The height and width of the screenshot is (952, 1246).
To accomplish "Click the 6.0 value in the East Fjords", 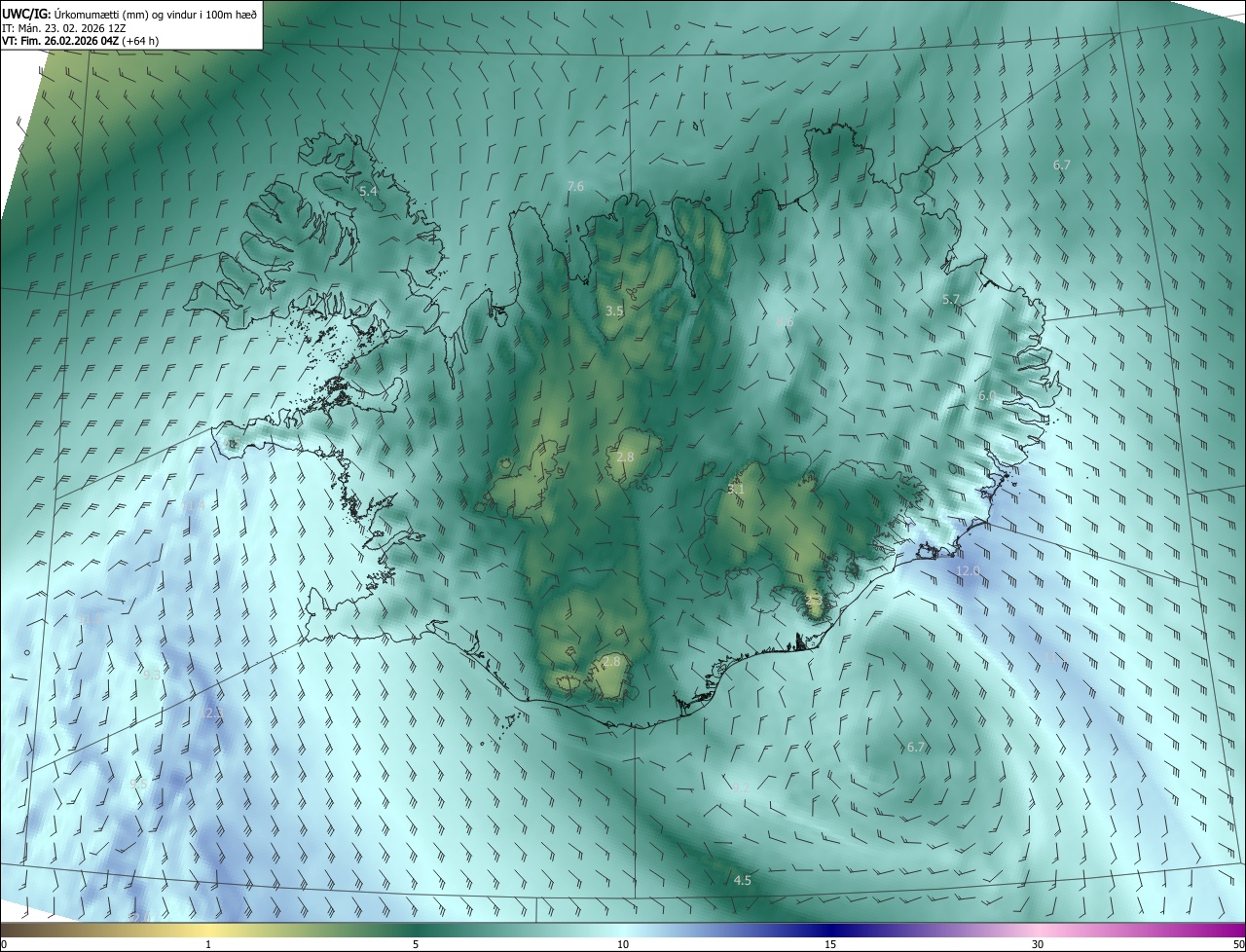I will [x=987, y=397].
